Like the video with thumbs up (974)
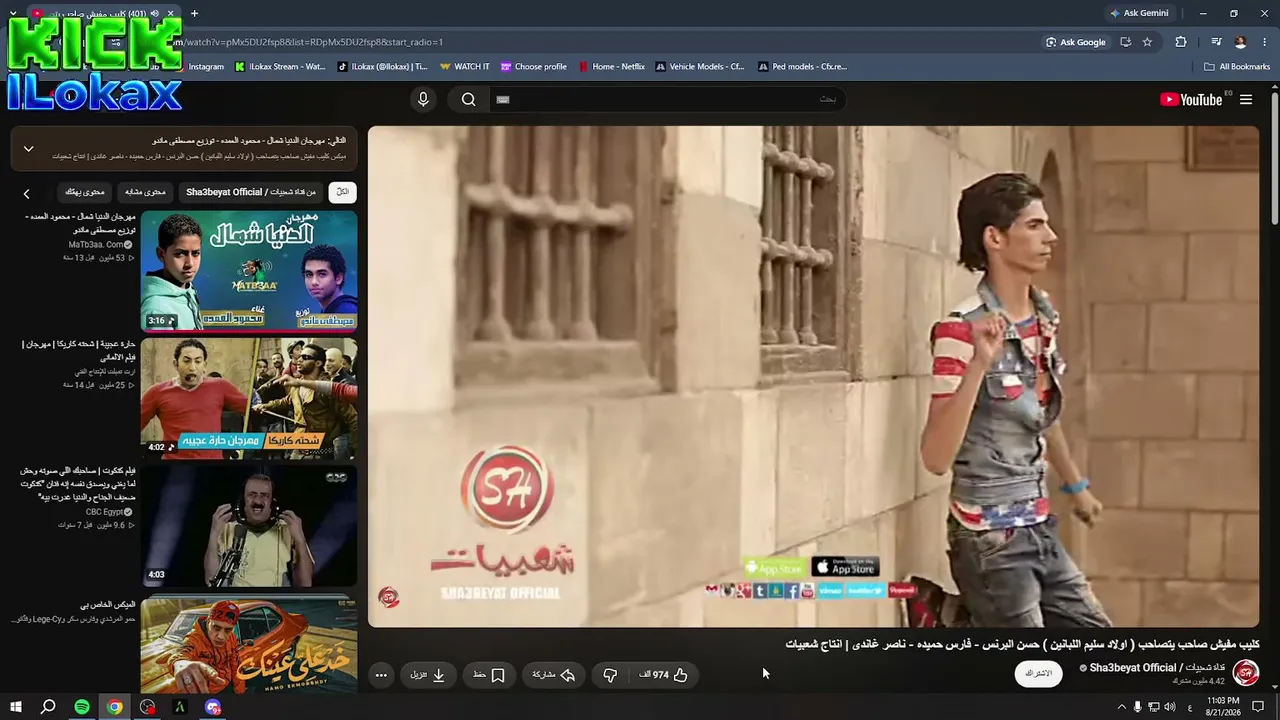Image resolution: width=1280 pixels, height=720 pixels. 664,675
